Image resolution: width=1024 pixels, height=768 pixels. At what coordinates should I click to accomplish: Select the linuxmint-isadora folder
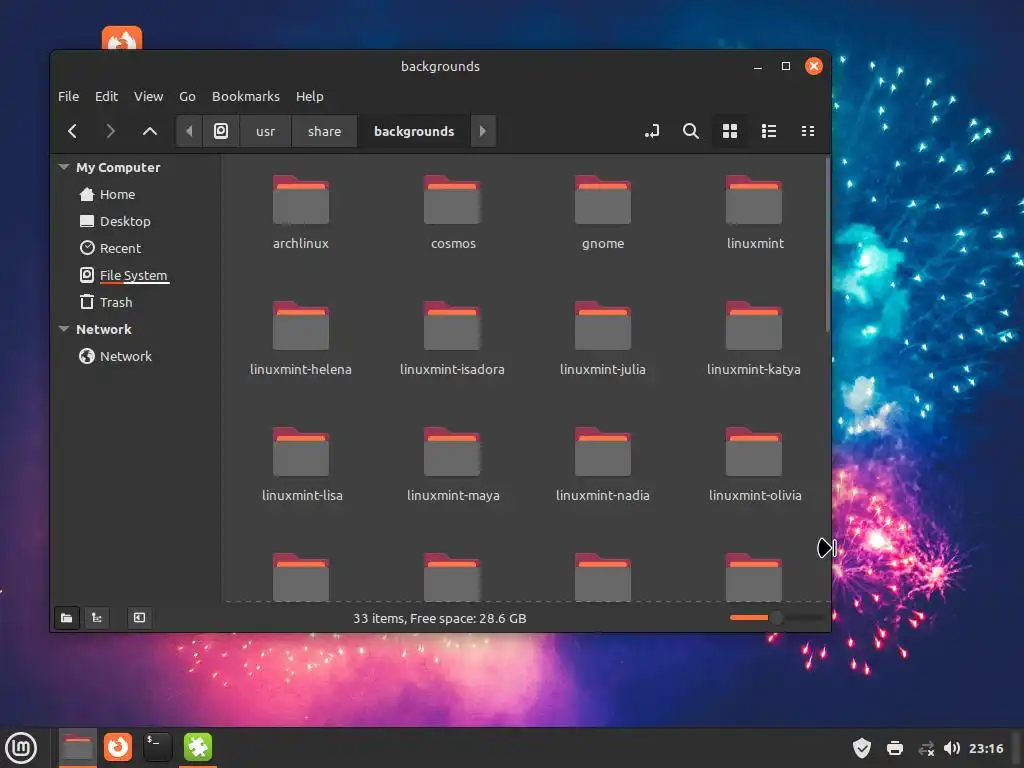click(452, 338)
